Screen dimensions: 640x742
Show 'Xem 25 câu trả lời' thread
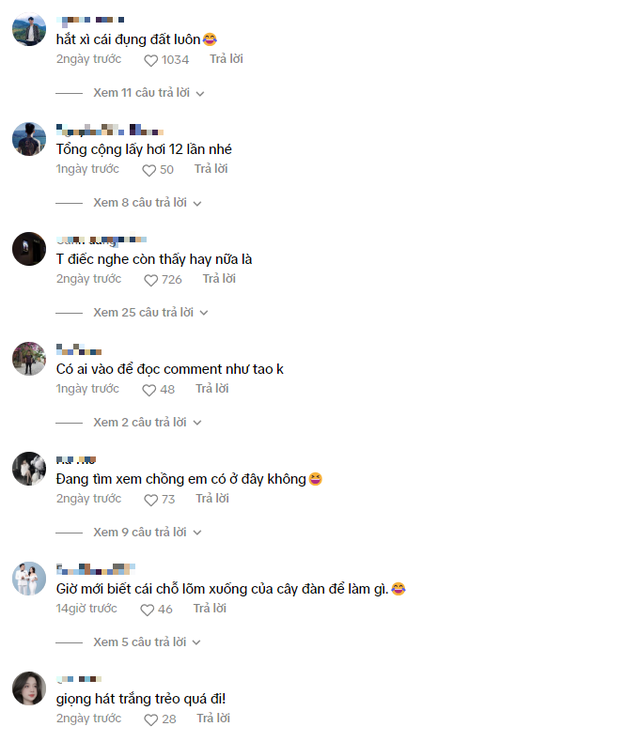151,312
